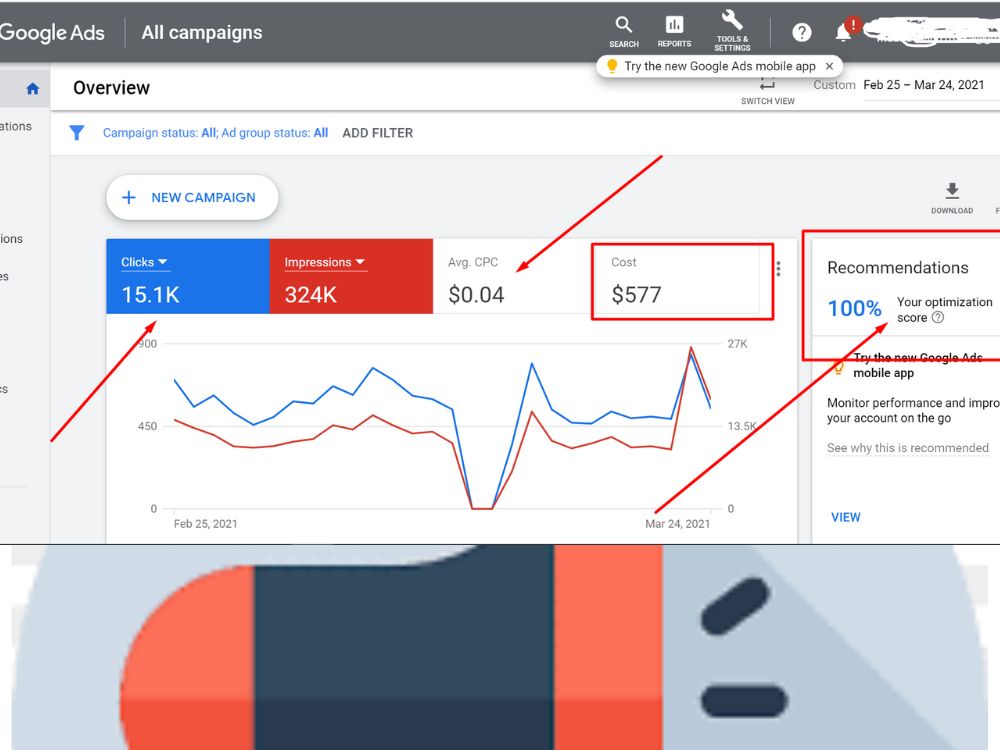
Task: Click the View recommendation link
Action: coord(846,517)
